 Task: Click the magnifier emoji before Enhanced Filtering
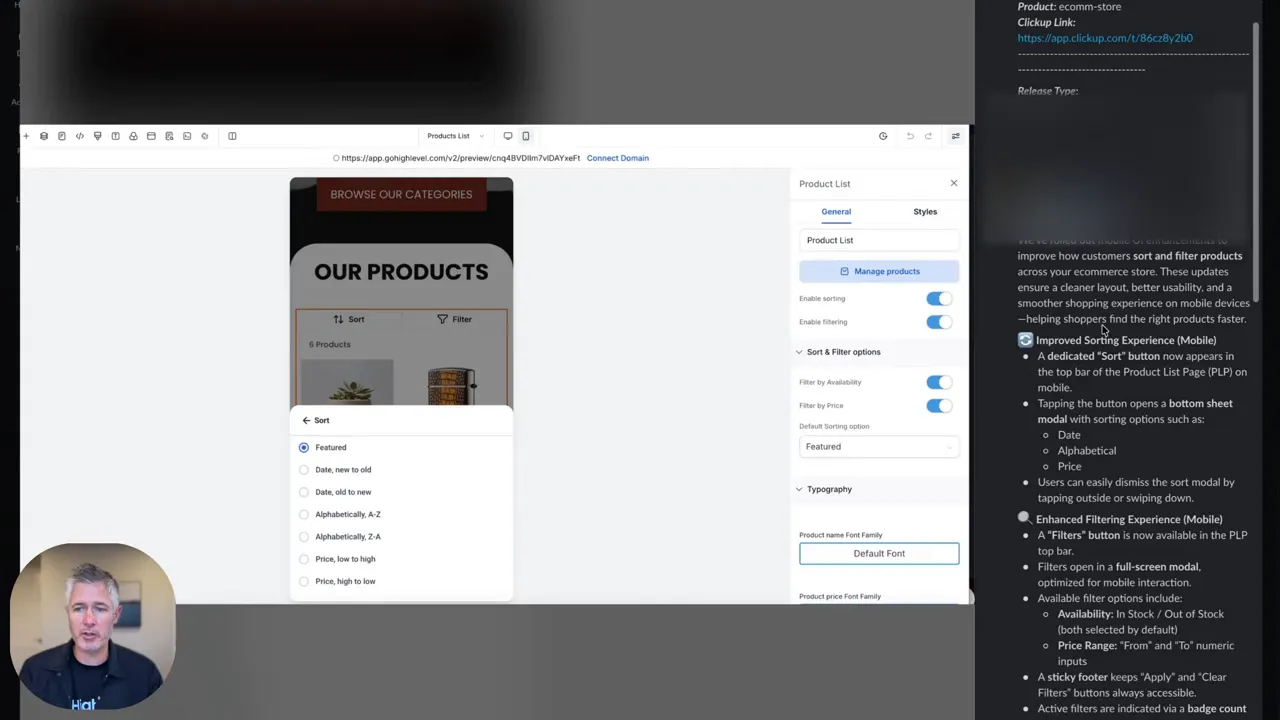point(1025,518)
